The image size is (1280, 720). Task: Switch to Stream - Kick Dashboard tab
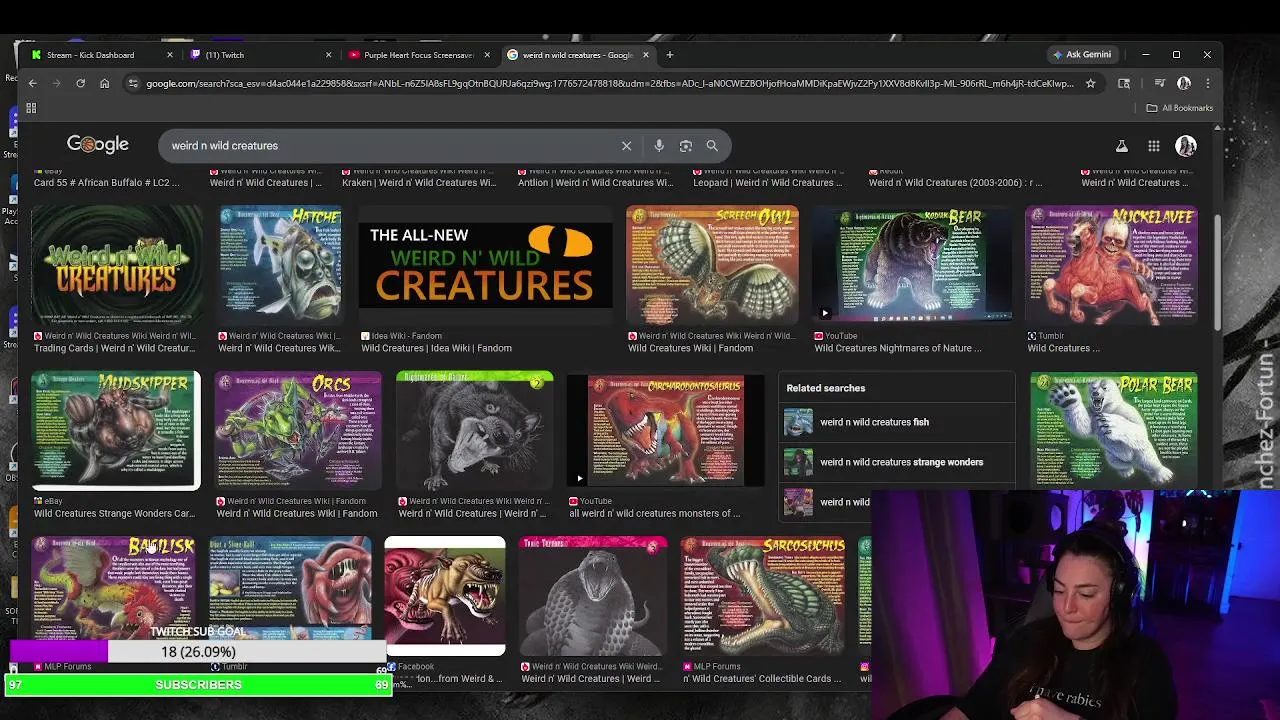pyautogui.click(x=100, y=55)
